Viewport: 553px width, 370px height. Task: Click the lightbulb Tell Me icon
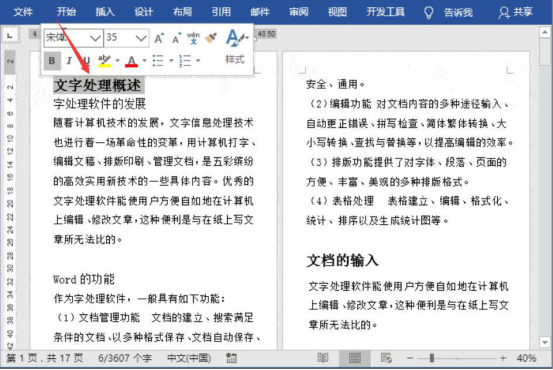[428, 13]
